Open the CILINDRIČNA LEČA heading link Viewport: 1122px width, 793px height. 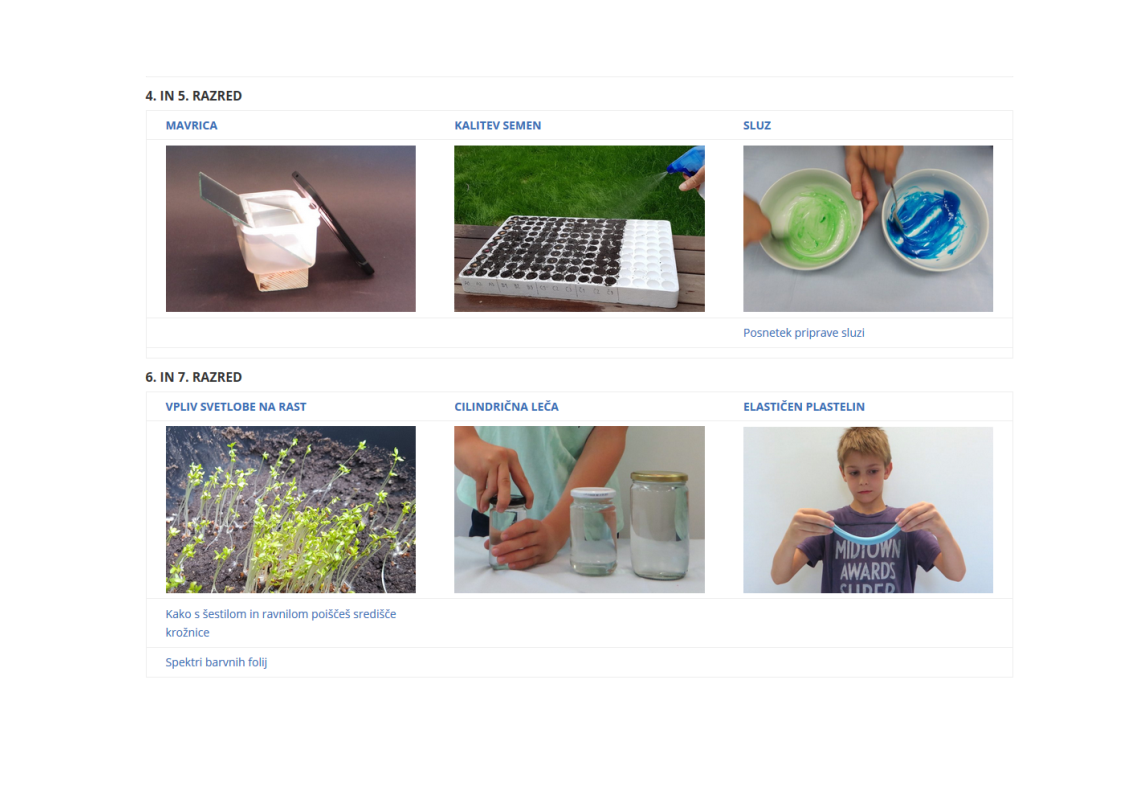click(506, 407)
